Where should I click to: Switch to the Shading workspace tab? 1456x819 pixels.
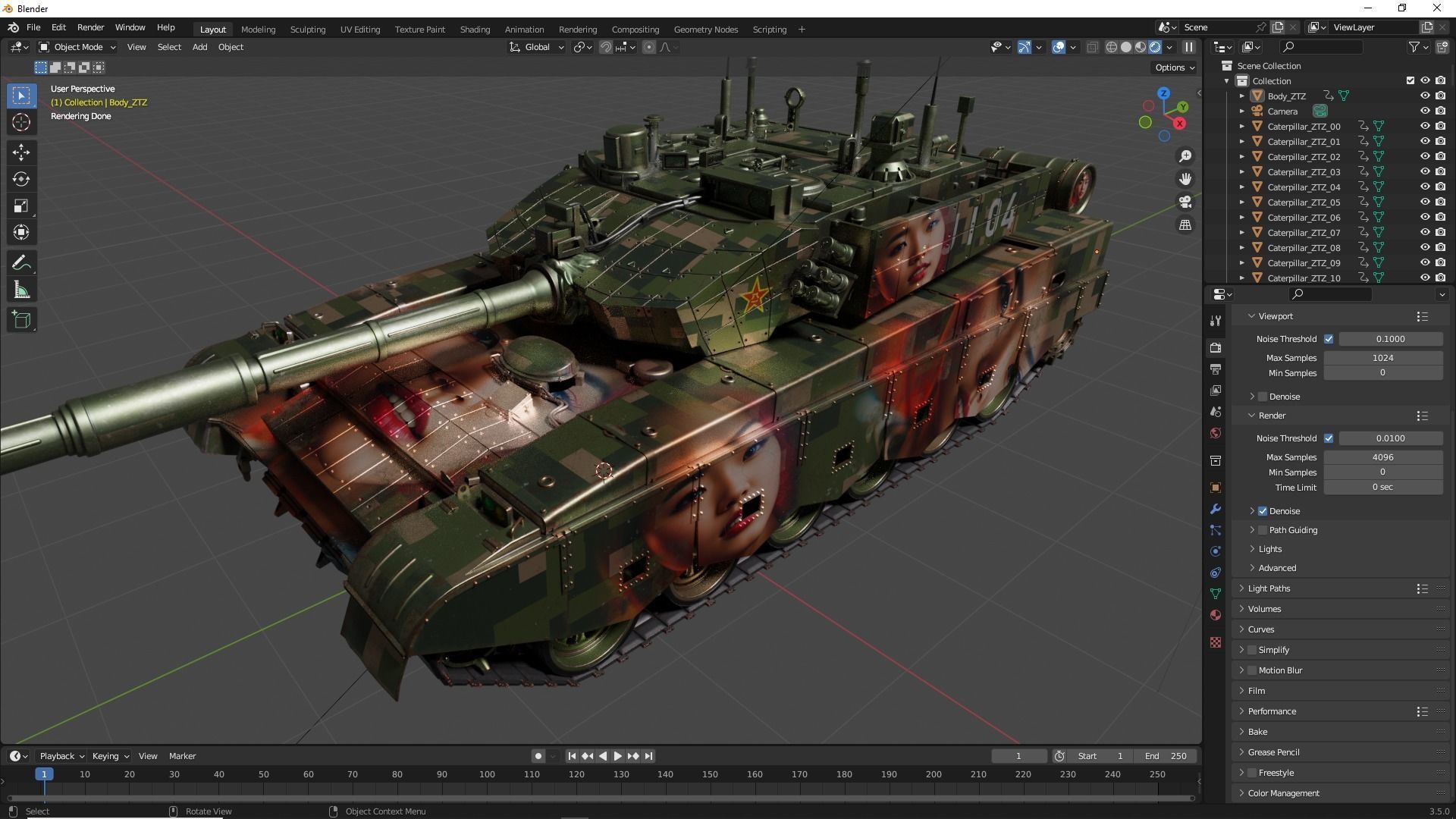475,30
